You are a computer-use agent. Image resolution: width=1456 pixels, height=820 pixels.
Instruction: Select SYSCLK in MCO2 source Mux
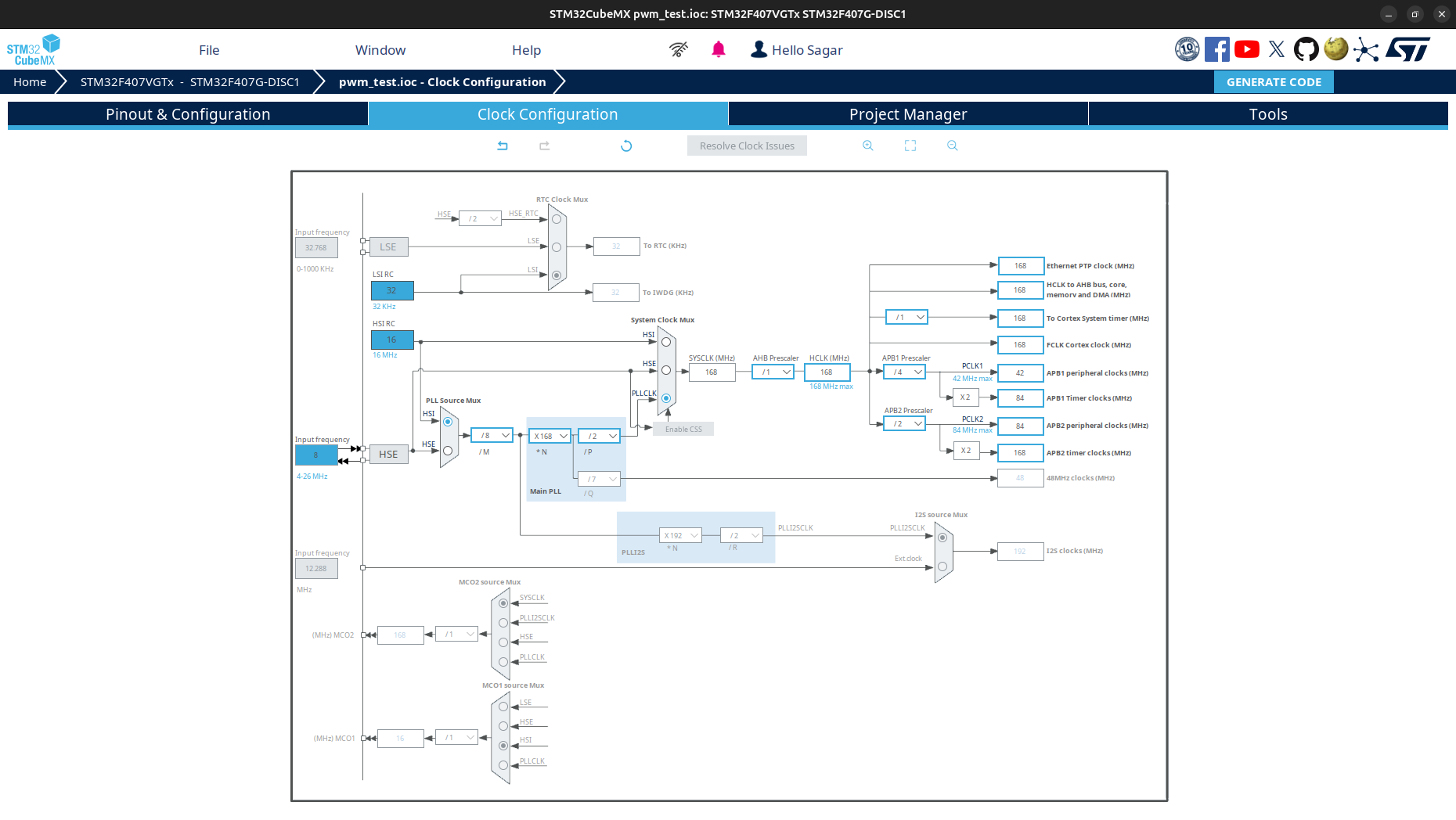[503, 603]
